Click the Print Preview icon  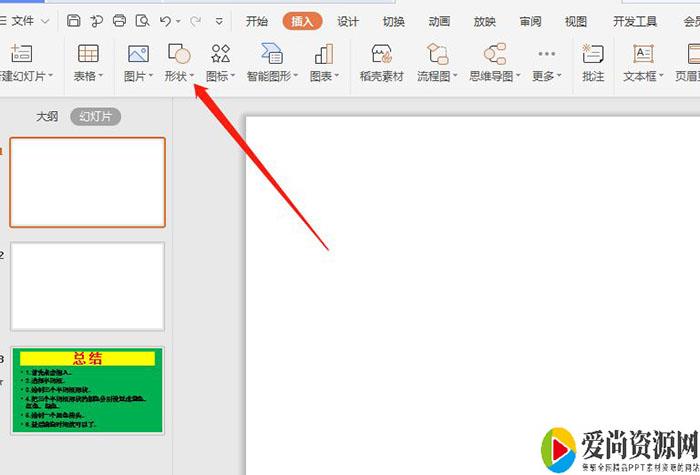(x=142, y=21)
